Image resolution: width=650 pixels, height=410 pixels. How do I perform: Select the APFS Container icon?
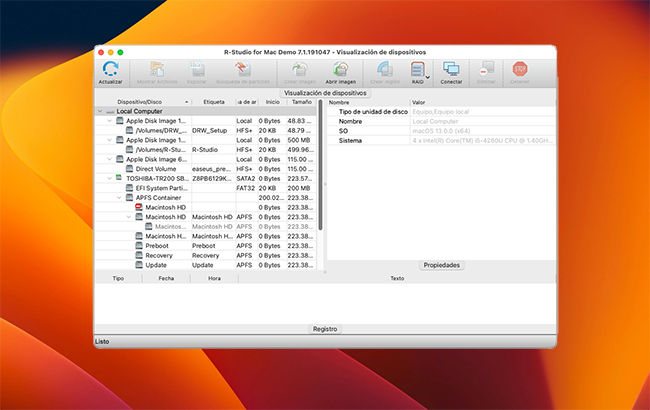(129, 198)
